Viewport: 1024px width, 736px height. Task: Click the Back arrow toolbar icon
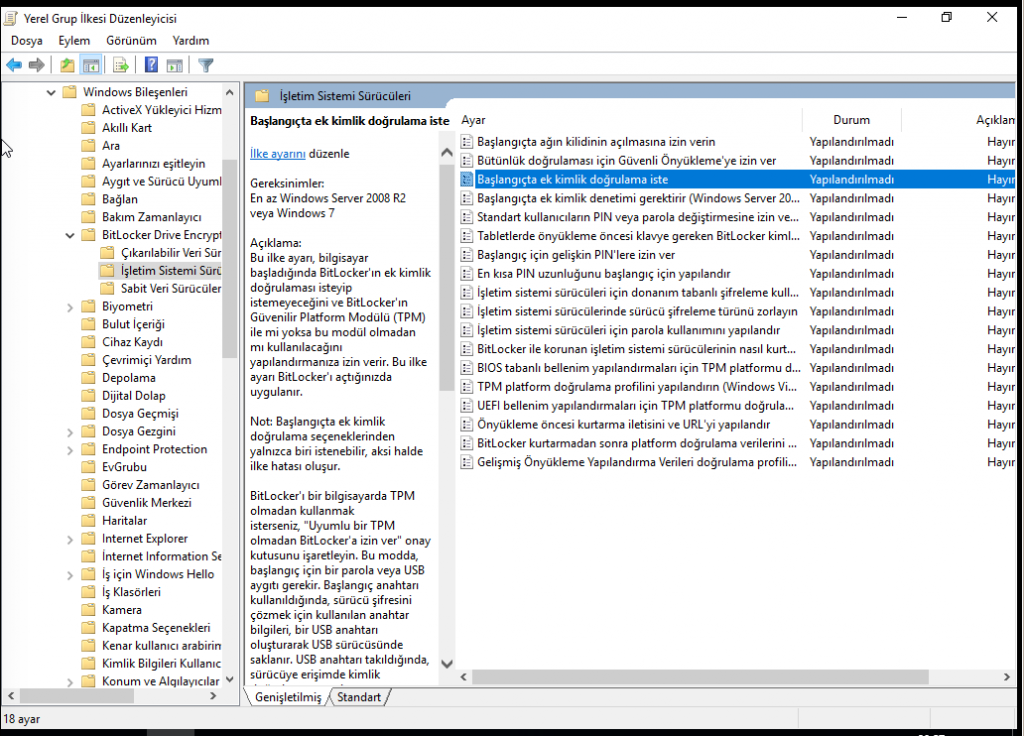[14, 65]
